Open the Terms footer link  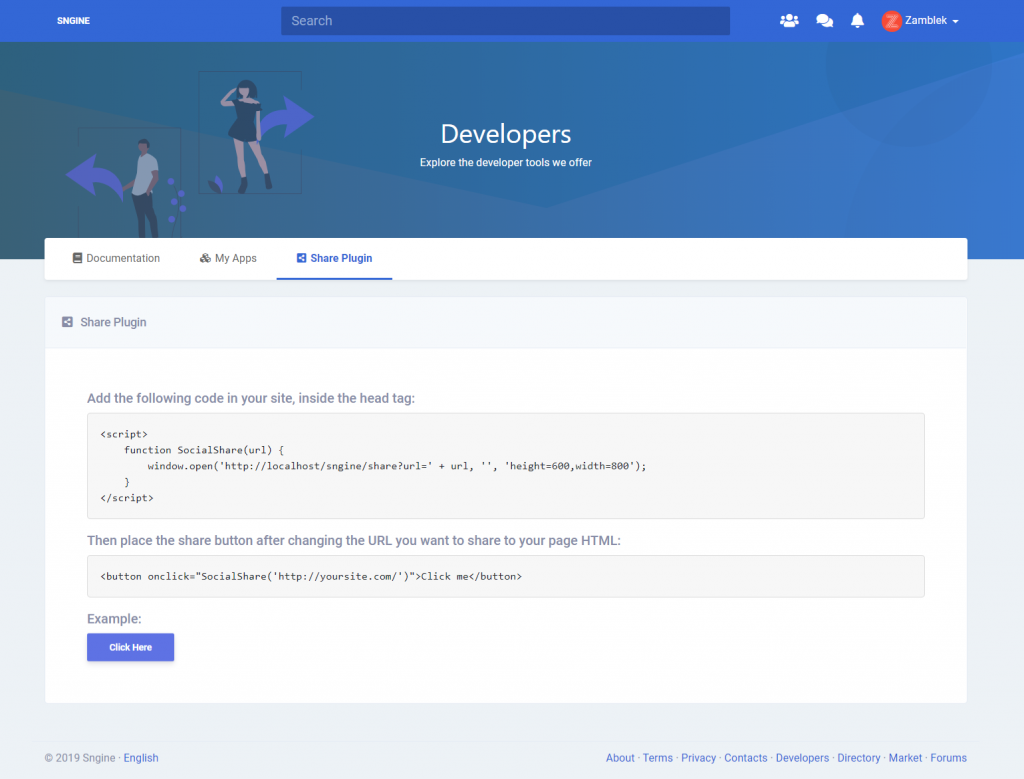658,758
